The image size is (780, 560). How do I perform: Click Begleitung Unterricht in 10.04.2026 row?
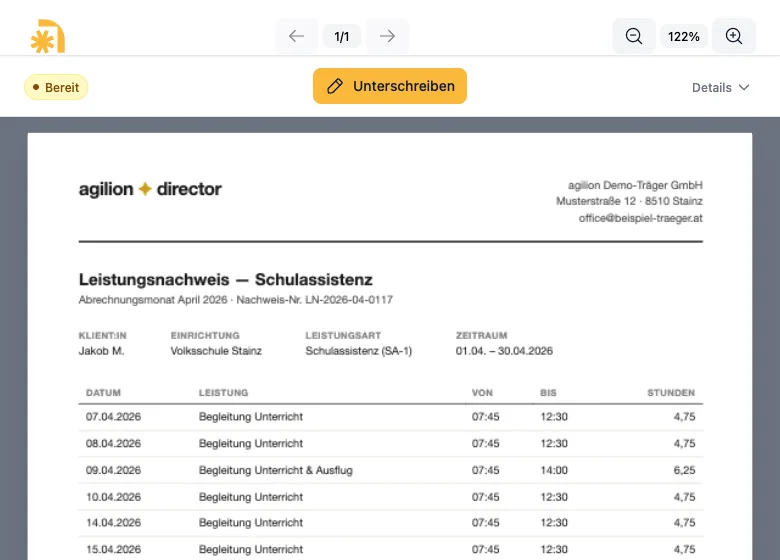[x=251, y=497]
